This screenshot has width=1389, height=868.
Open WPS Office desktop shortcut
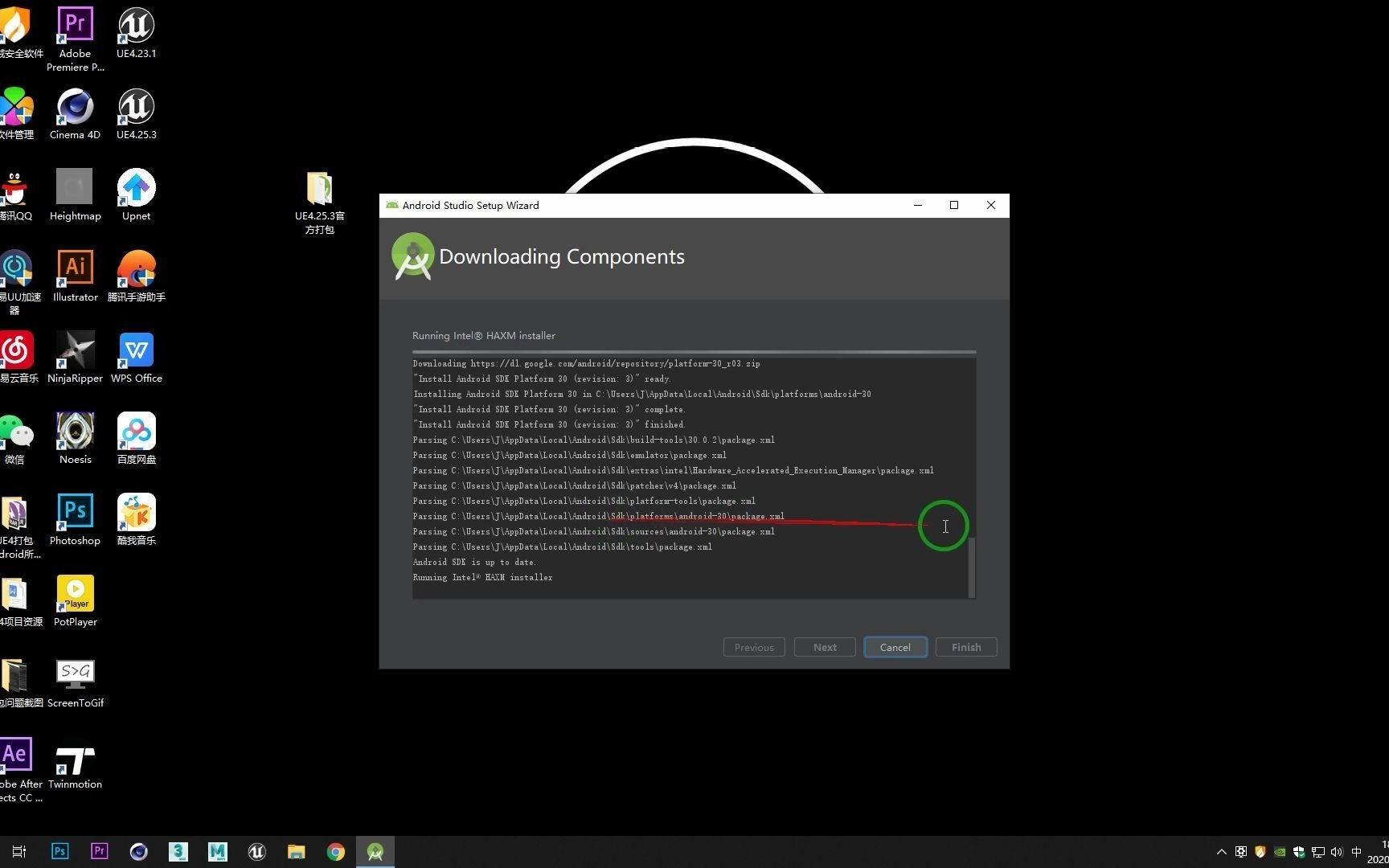tap(136, 357)
